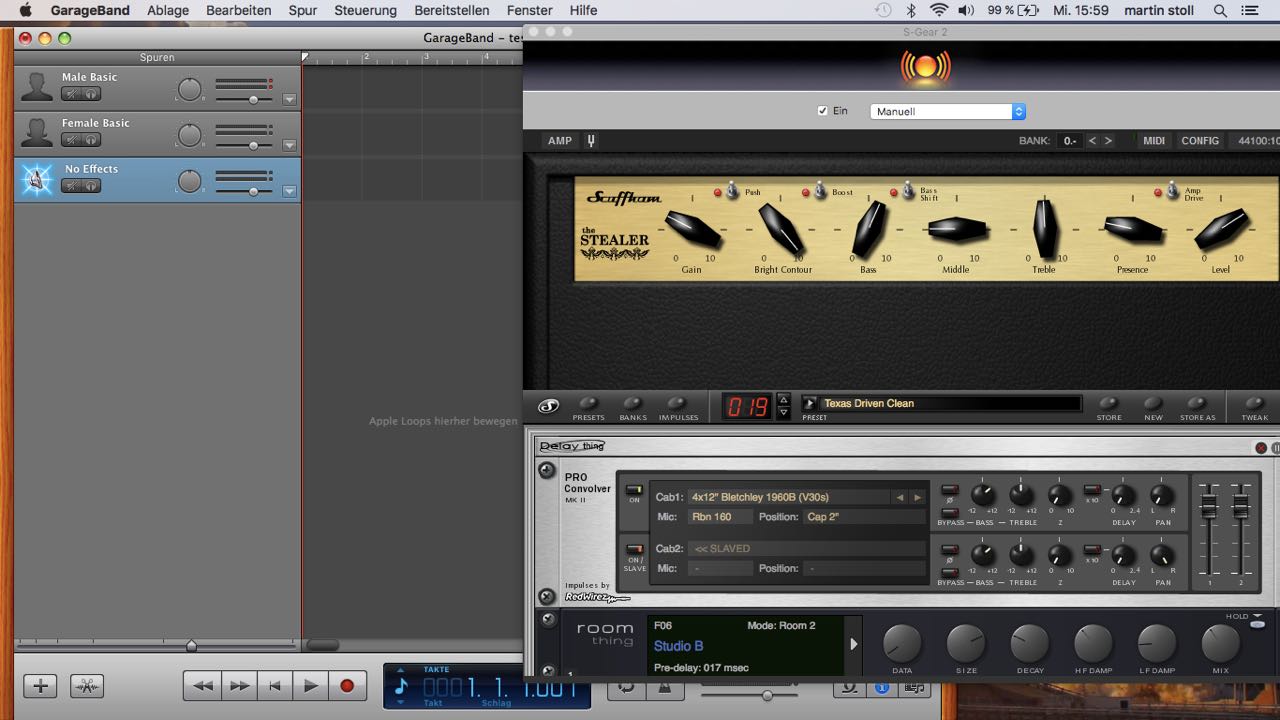Screen dimensions: 1280x720
Task: Flip the Amp Drive switch
Action: 1171,189
